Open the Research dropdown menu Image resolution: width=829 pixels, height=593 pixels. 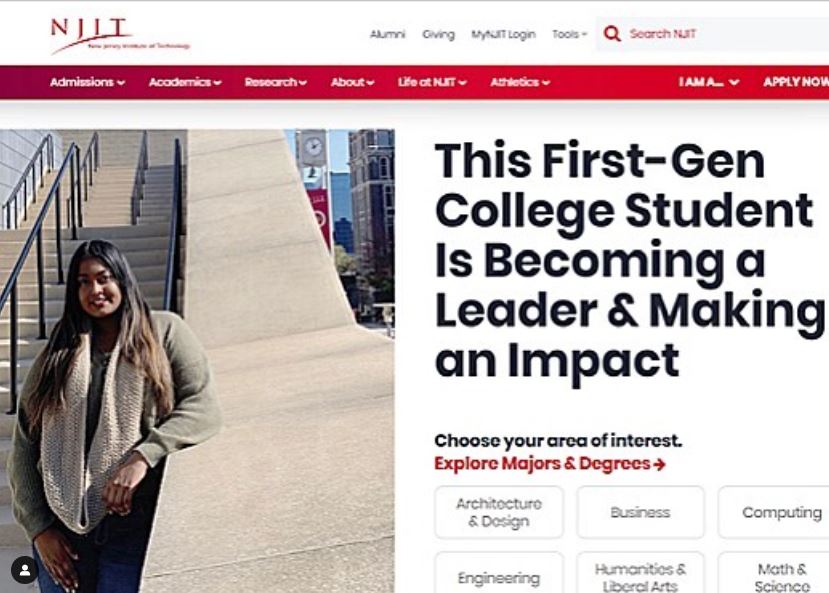pos(275,82)
